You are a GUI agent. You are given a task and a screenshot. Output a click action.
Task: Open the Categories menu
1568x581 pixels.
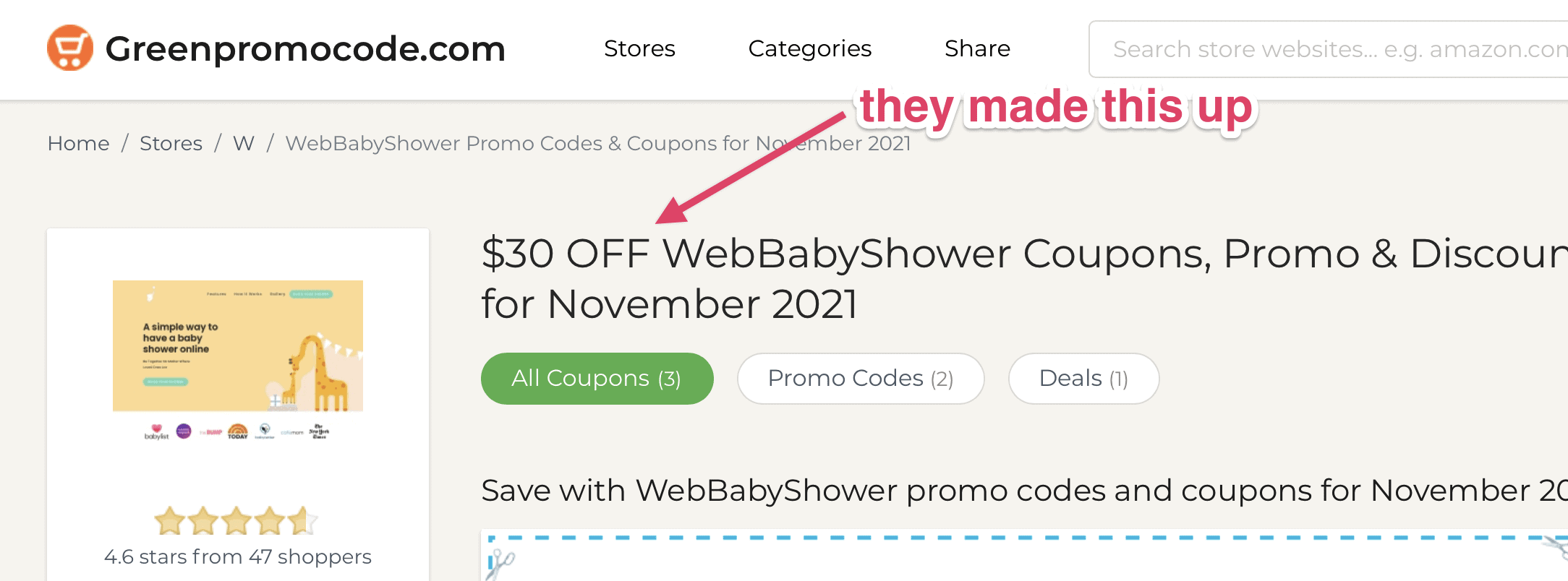coord(809,48)
